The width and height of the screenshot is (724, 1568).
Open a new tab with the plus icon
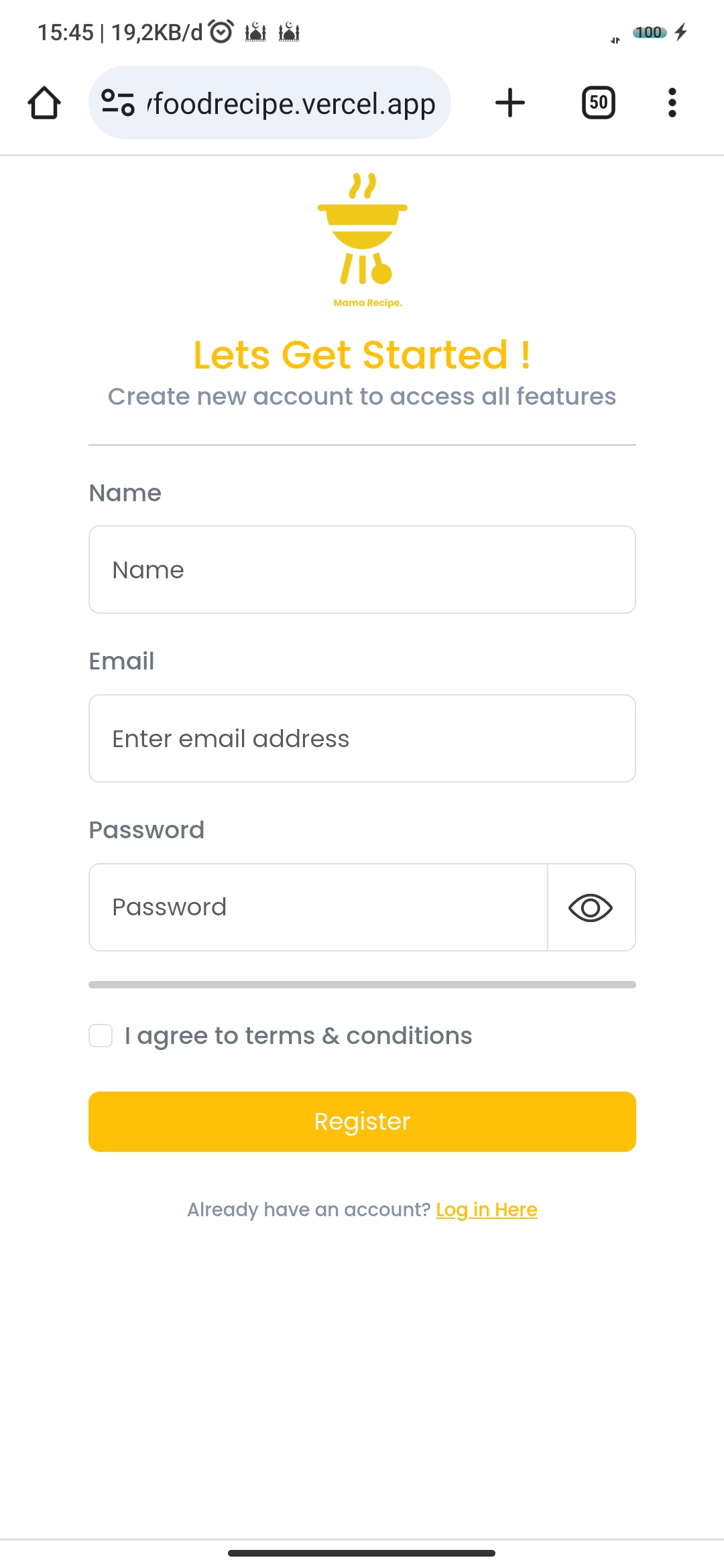click(509, 102)
